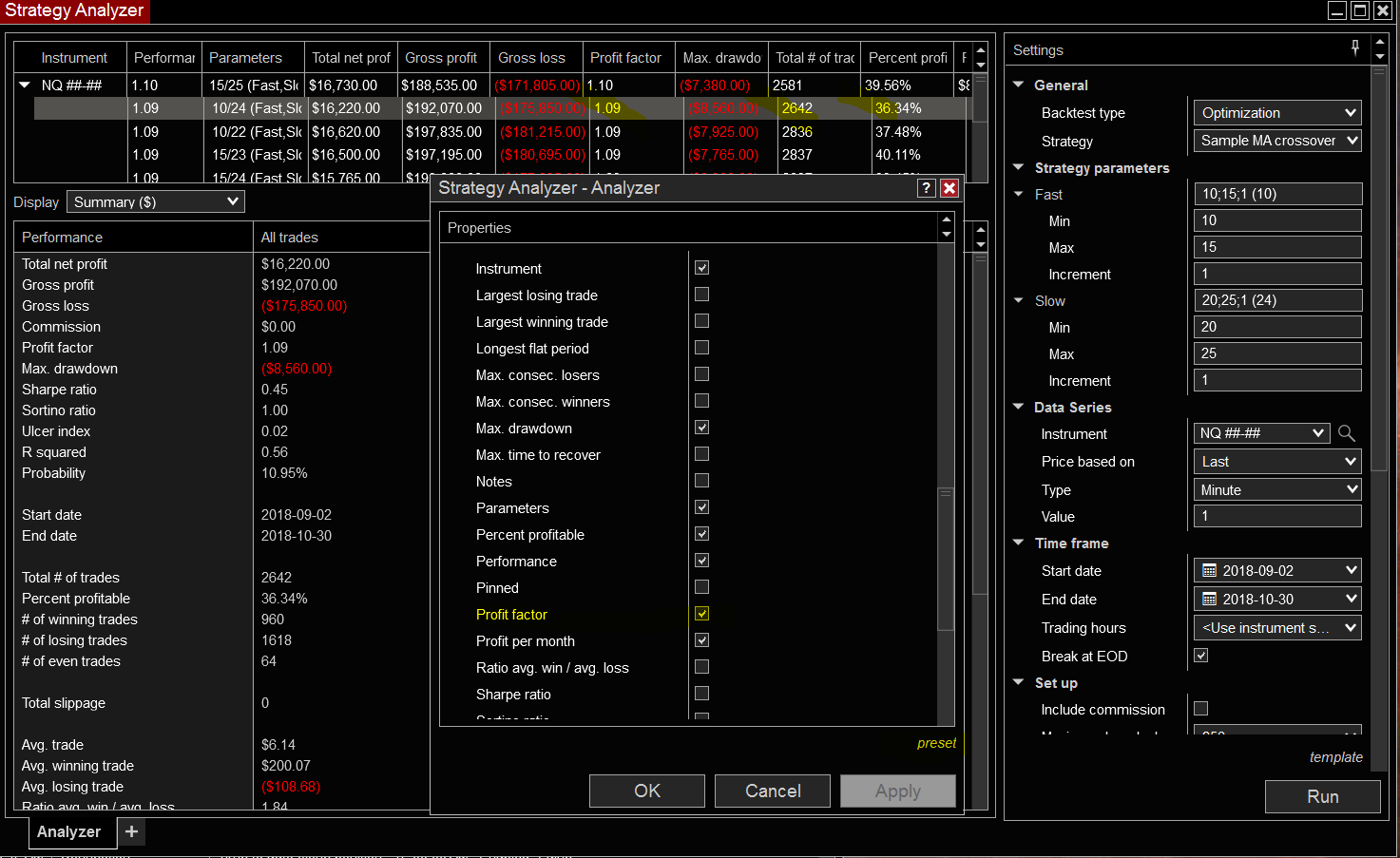Viewport: 1400px width, 858px height.
Task: Click the up arrow beside the results grid header
Action: point(981,48)
